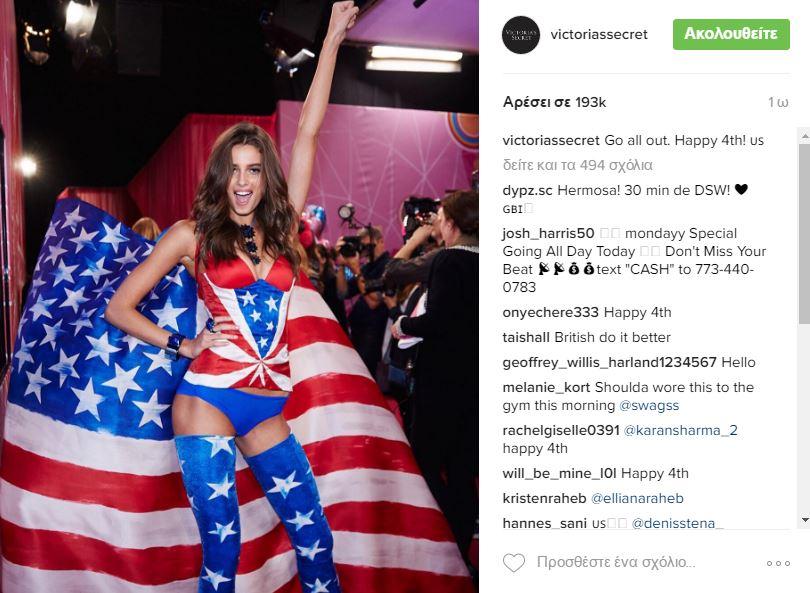Open the @swagss mention link

click(x=649, y=405)
